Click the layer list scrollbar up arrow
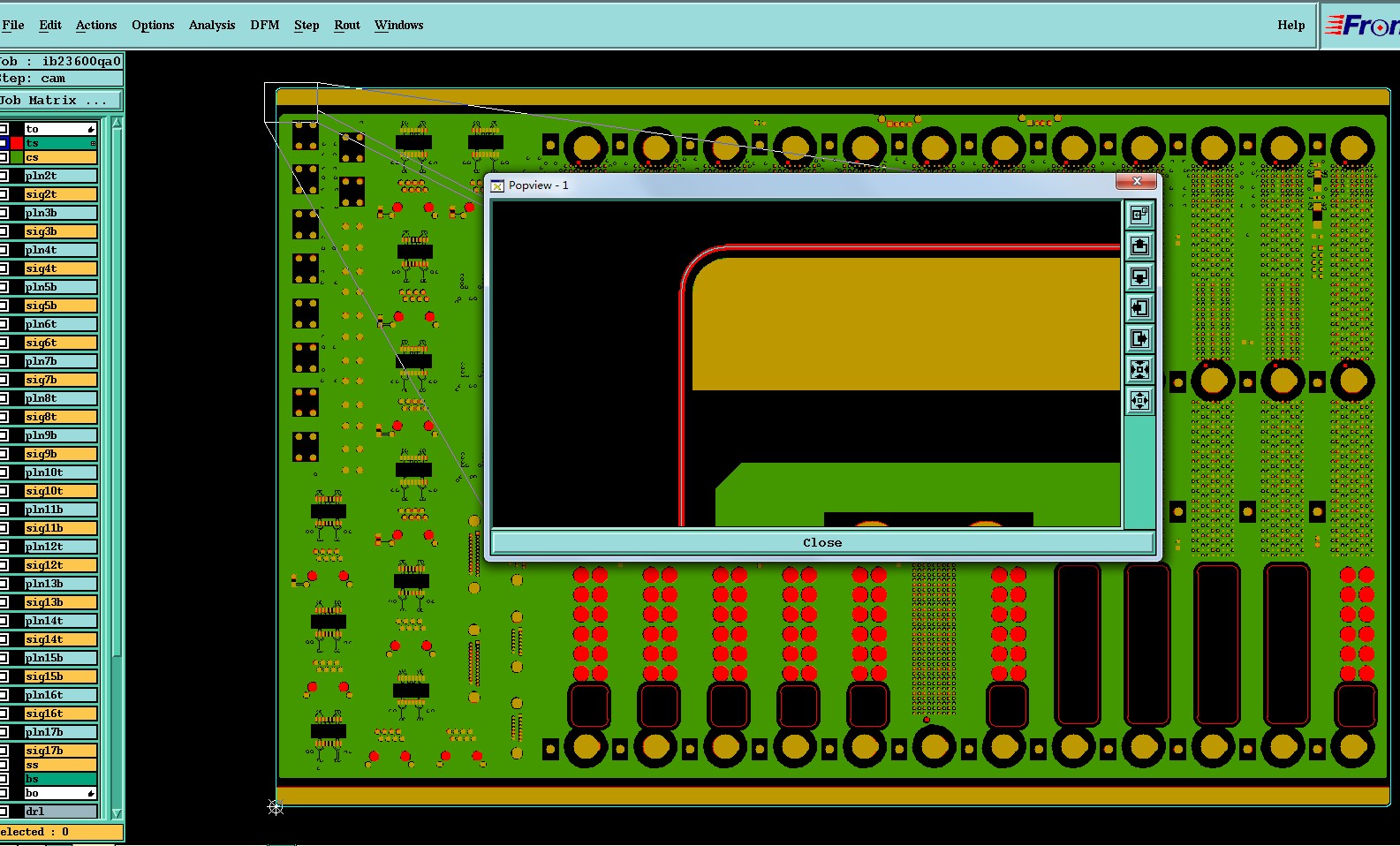Screen dimensions: 1400x846 coord(117,123)
